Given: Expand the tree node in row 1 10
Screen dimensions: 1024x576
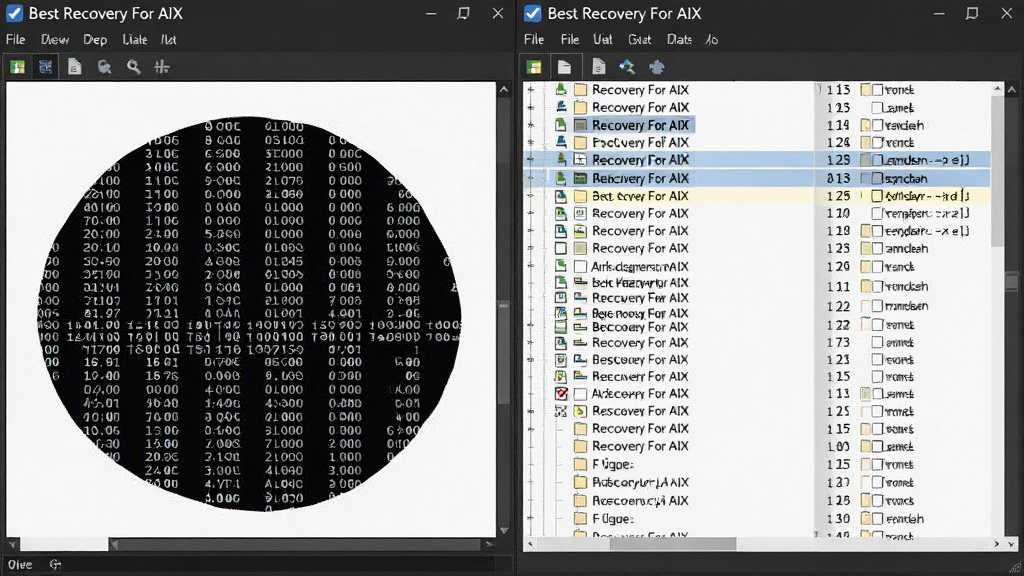Looking at the screenshot, I should pos(531,213).
